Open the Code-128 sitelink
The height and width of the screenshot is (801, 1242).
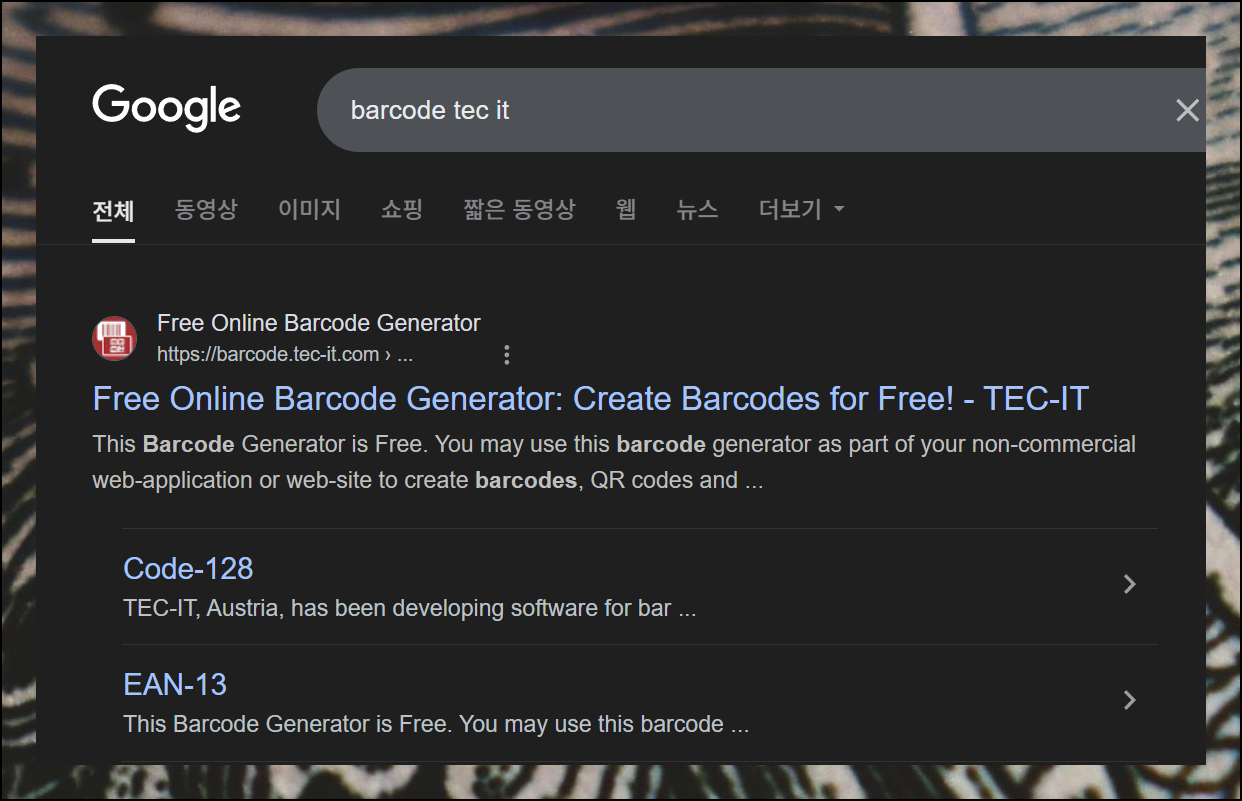click(188, 568)
